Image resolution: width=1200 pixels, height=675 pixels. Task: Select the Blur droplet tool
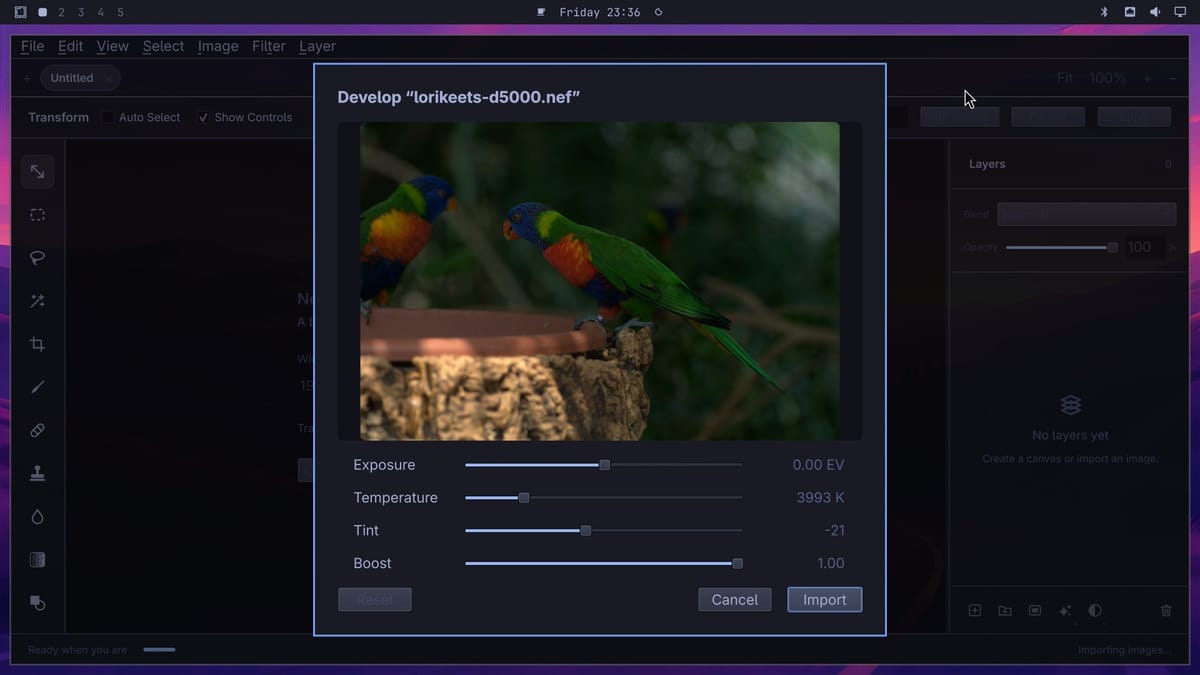pos(37,517)
